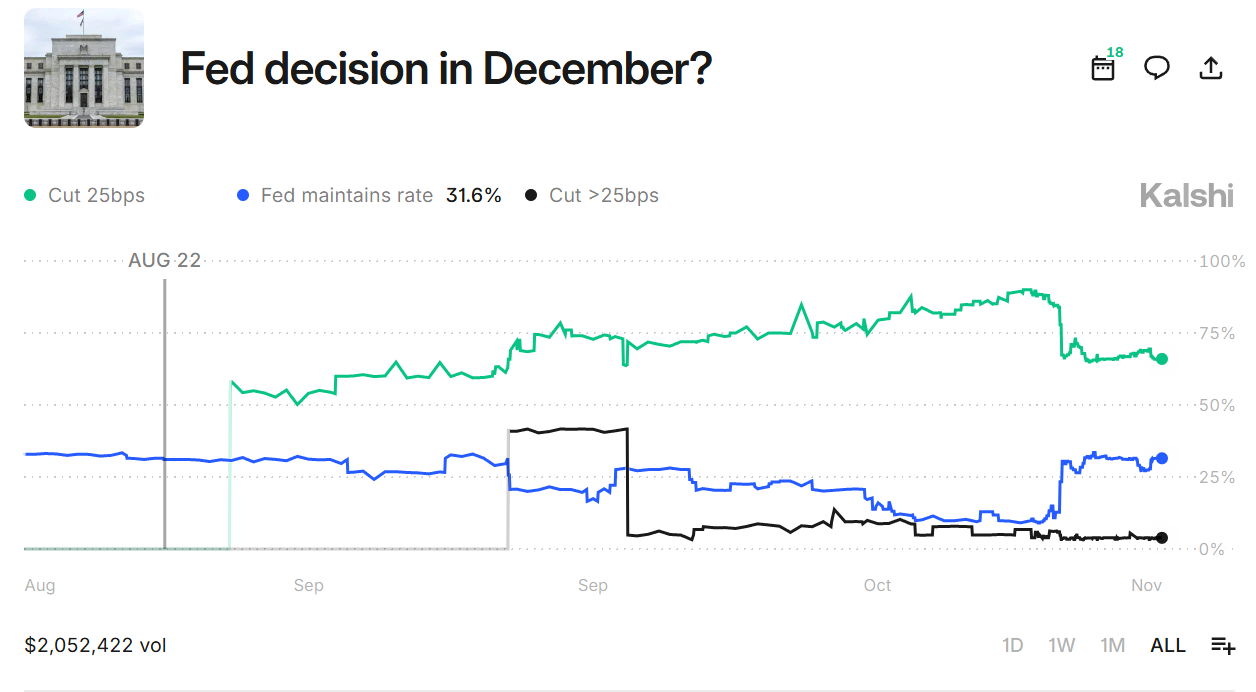Click the blue endpoint dot on chart

(x=1162, y=458)
